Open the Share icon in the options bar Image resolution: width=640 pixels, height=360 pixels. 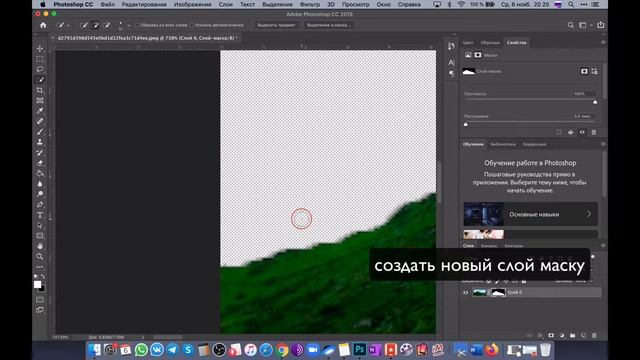point(600,25)
